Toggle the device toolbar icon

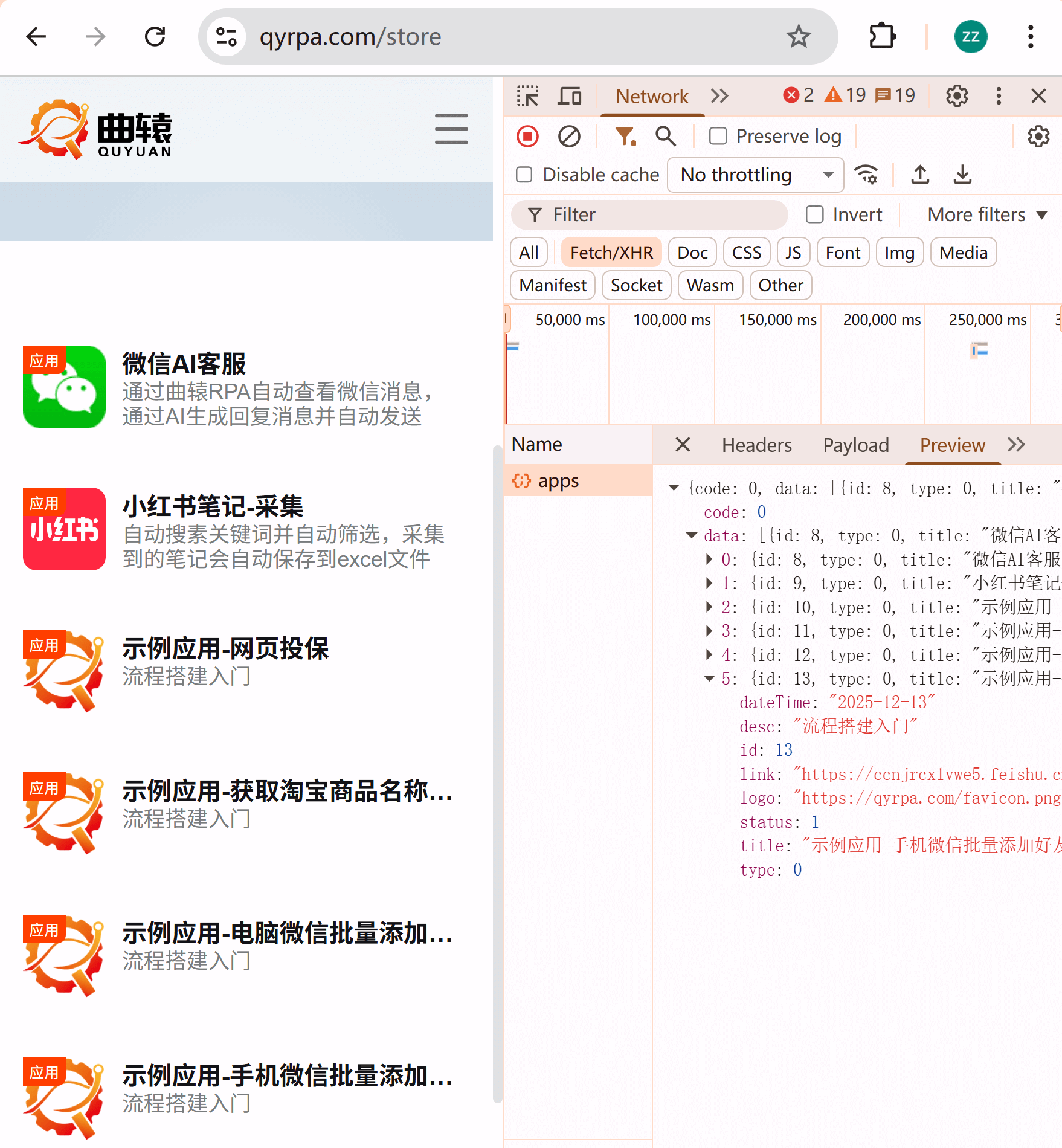tap(569, 96)
